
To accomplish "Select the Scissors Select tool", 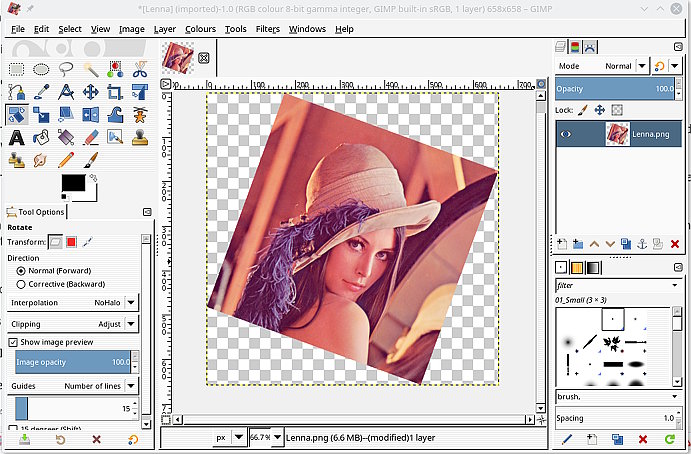I will coord(140,69).
